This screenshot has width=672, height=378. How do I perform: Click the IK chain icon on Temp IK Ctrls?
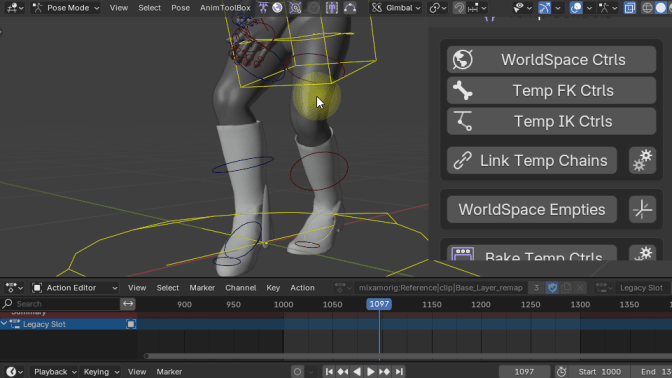point(463,121)
